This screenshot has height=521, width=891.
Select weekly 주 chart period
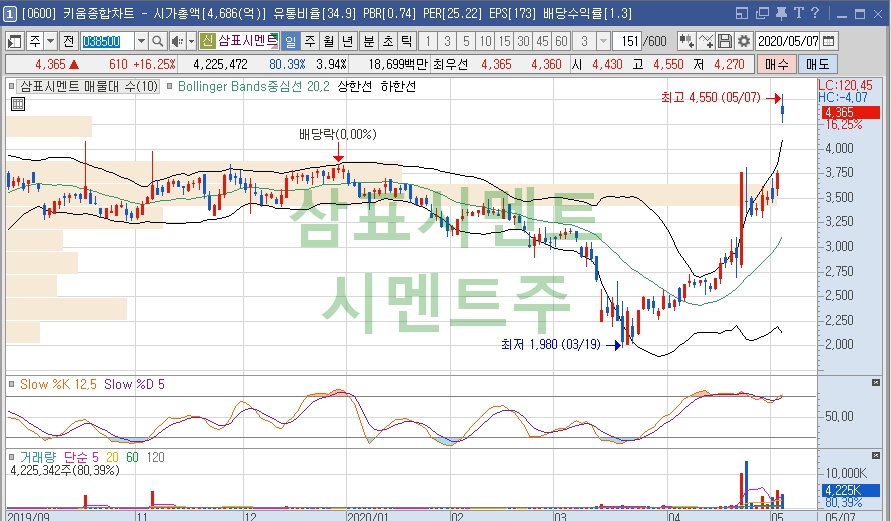coord(310,41)
